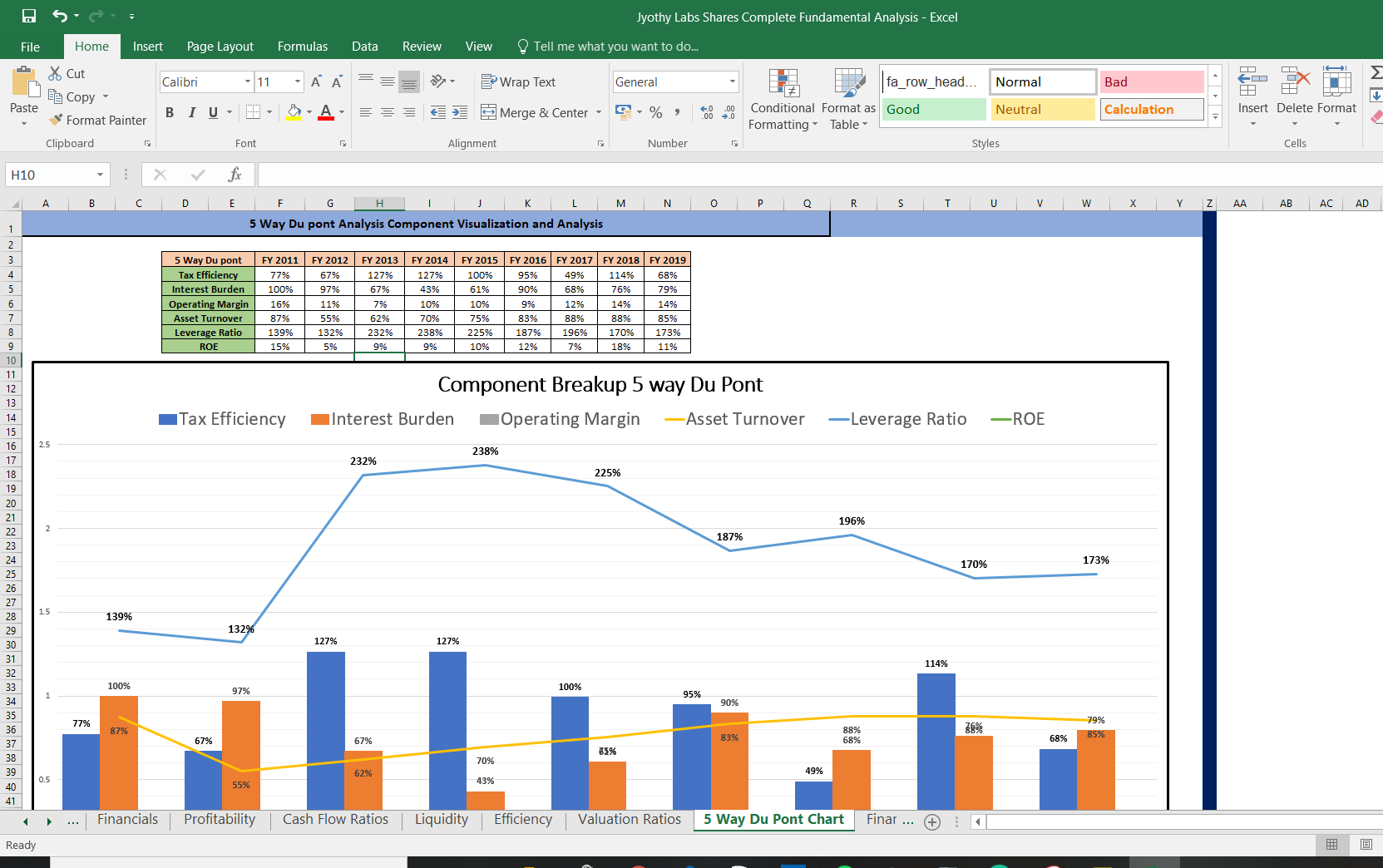Viewport: 1383px width, 868px height.
Task: Toggle Italic formatting
Action: click(192, 112)
